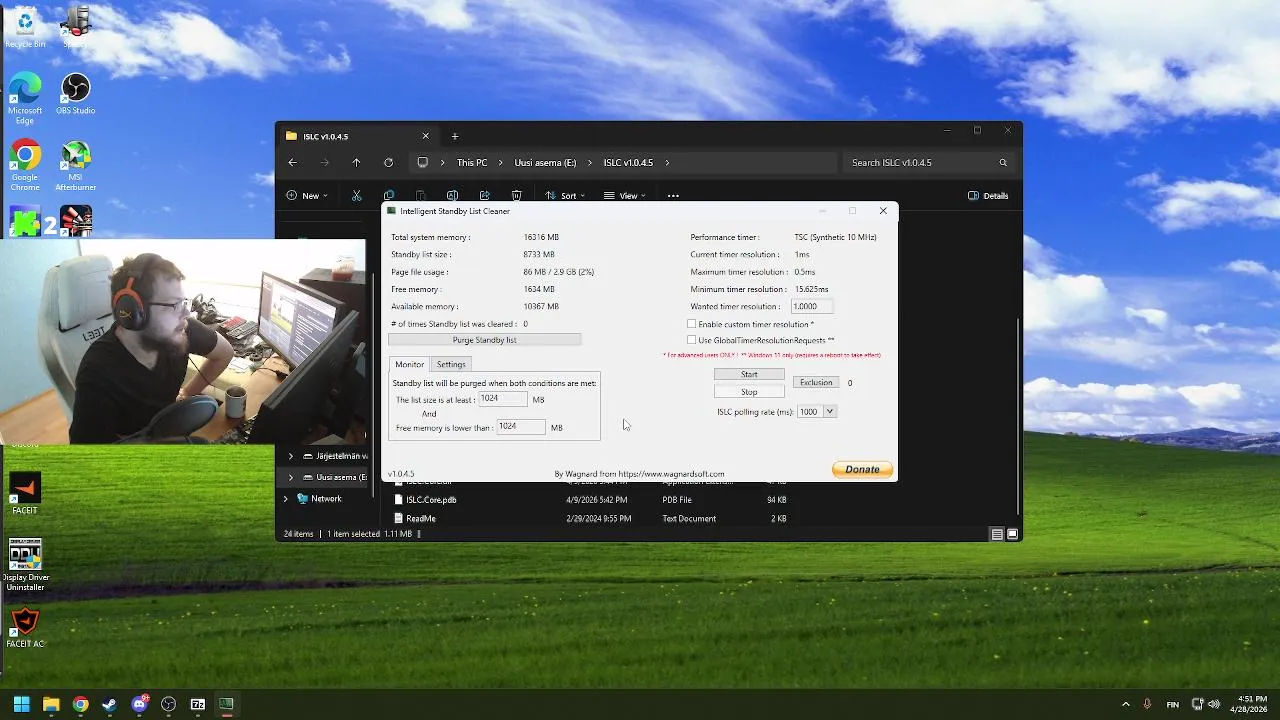Open the View dropdown in Explorer
The width and height of the screenshot is (1280, 720).
pyautogui.click(x=625, y=196)
